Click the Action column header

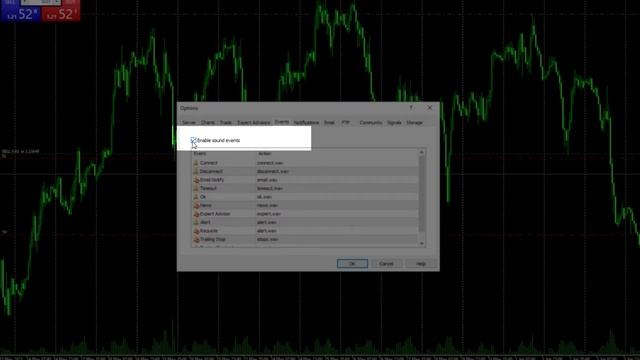click(x=337, y=153)
